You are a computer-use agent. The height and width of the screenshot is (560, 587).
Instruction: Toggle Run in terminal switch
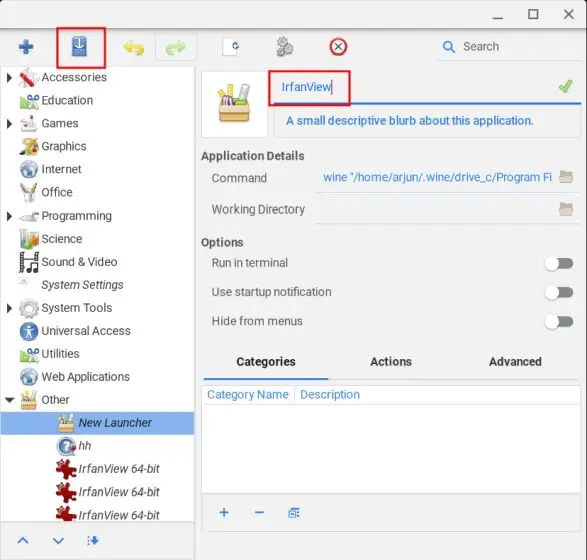[x=559, y=263]
